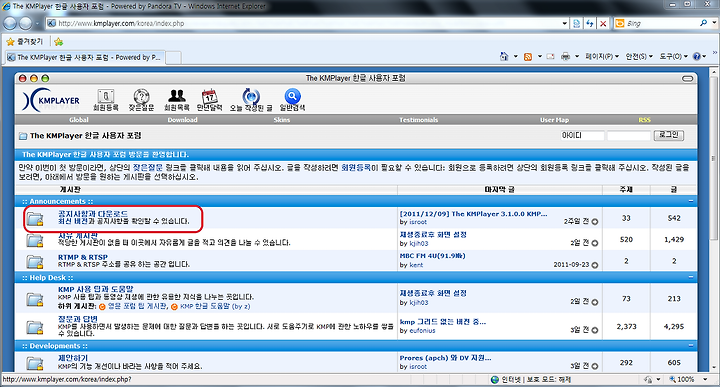Click the green Mac-style window button
The width and height of the screenshot is (720, 387).
pos(45,79)
